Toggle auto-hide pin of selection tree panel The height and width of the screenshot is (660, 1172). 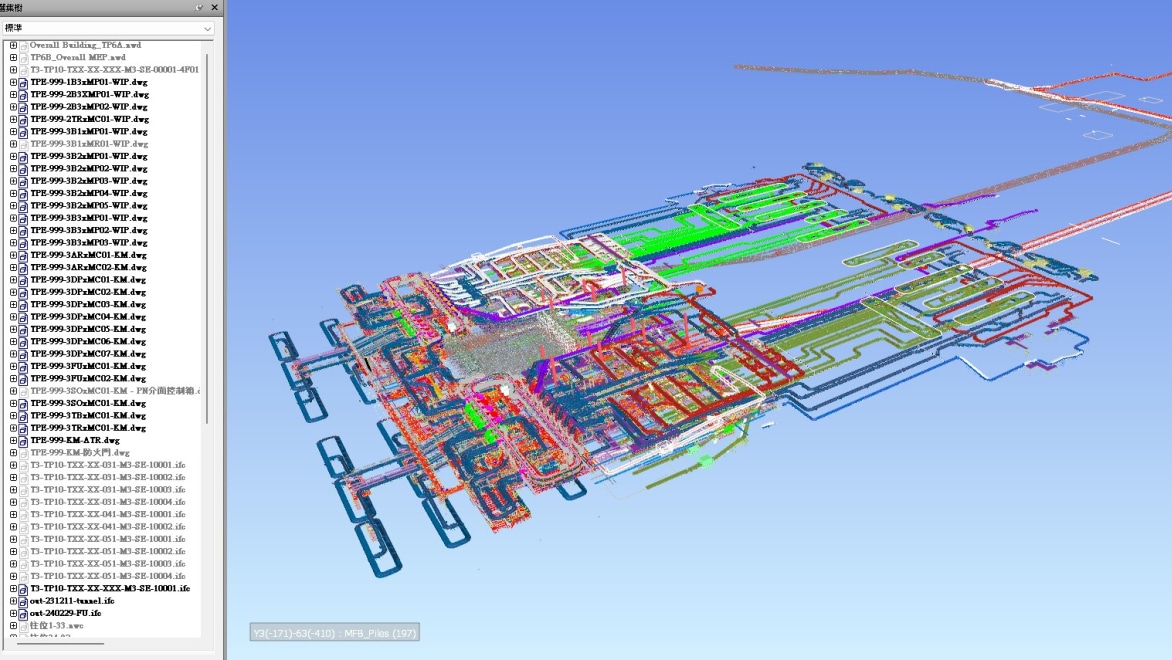pyautogui.click(x=200, y=7)
